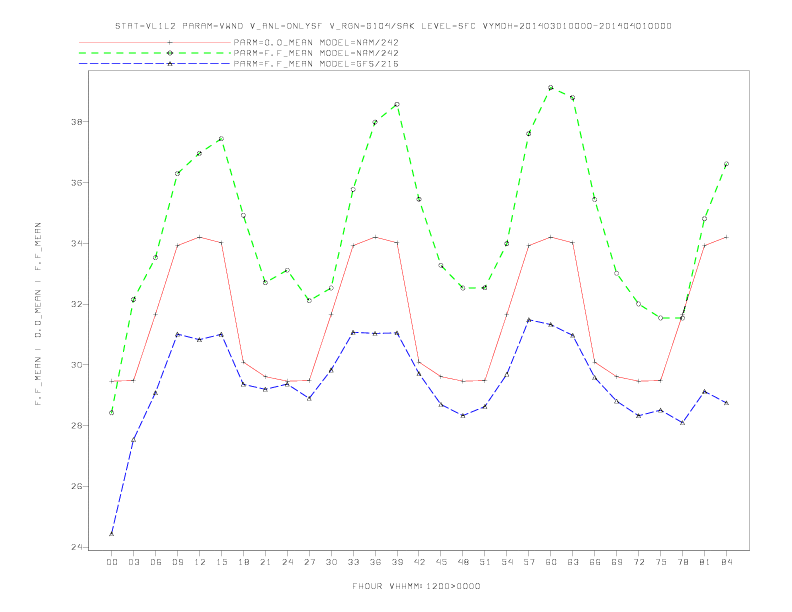Viewport: 792px width, 612px height.
Task: Click the x-axis forecast hour label 72
Action: pyautogui.click(x=638, y=562)
